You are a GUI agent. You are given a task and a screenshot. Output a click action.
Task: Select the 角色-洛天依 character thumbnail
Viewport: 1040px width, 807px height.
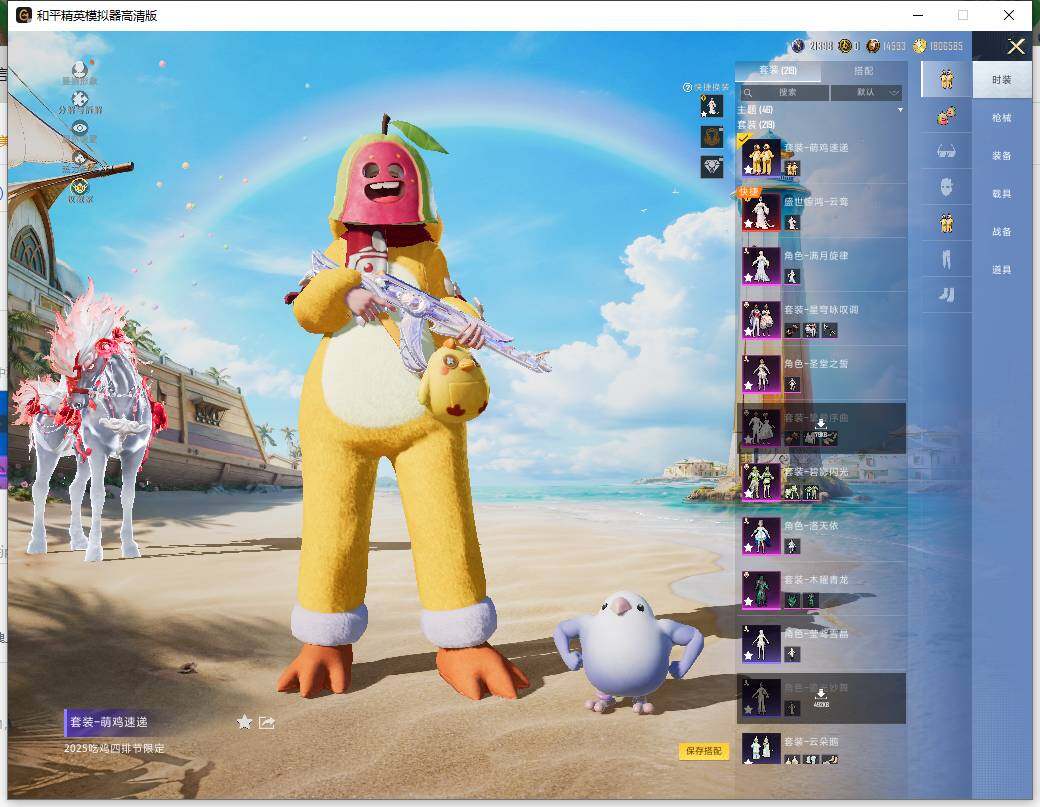pyautogui.click(x=761, y=535)
